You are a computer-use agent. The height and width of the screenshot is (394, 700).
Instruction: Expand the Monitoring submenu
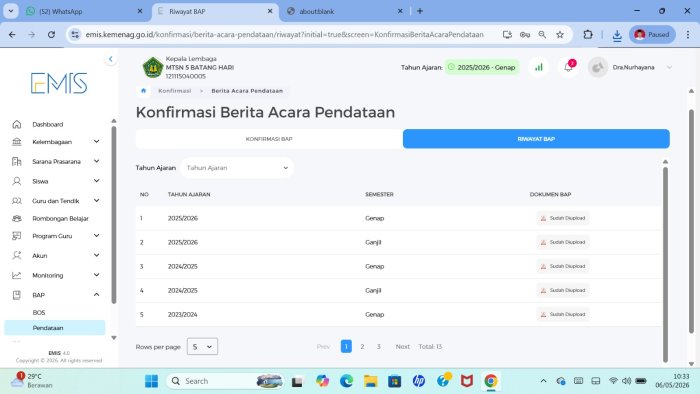tap(96, 275)
